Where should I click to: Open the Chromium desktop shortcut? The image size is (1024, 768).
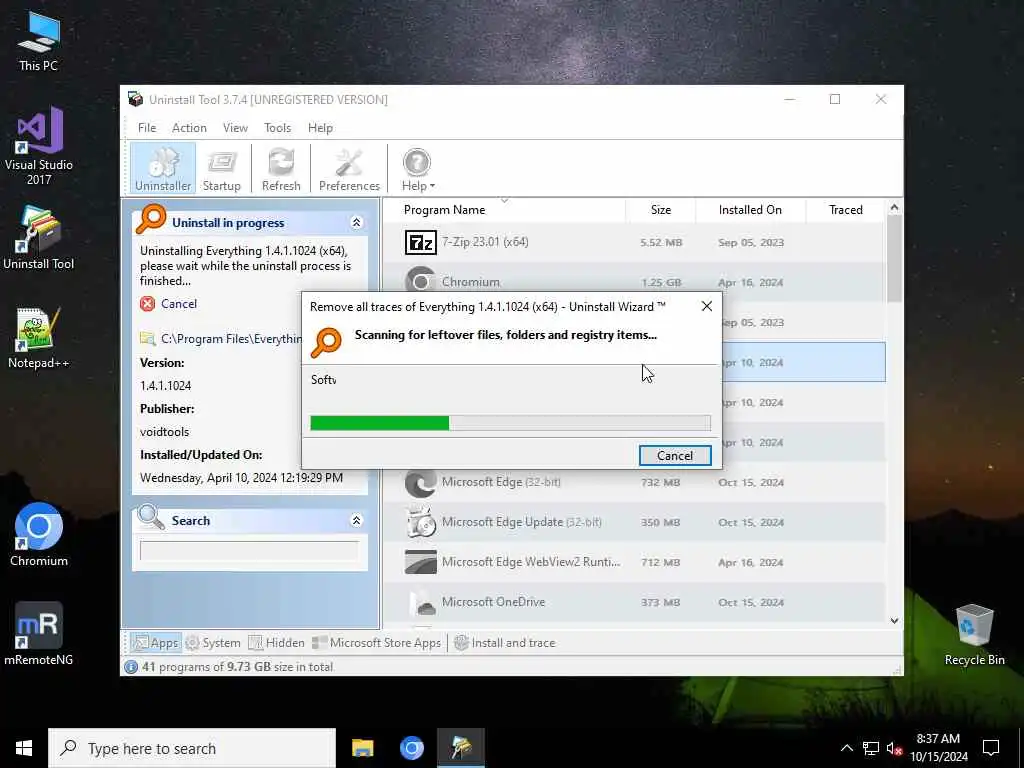click(x=38, y=534)
